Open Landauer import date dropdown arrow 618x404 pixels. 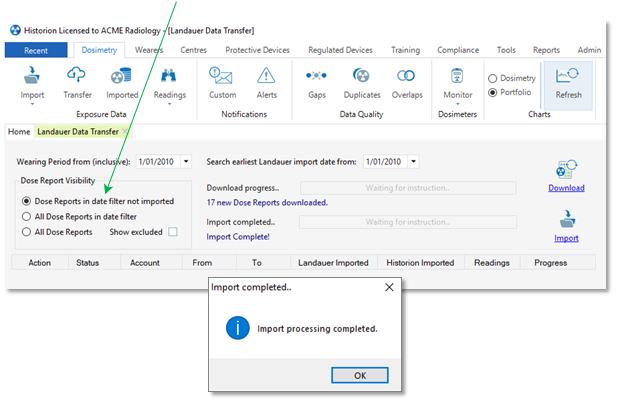pyautogui.click(x=413, y=162)
